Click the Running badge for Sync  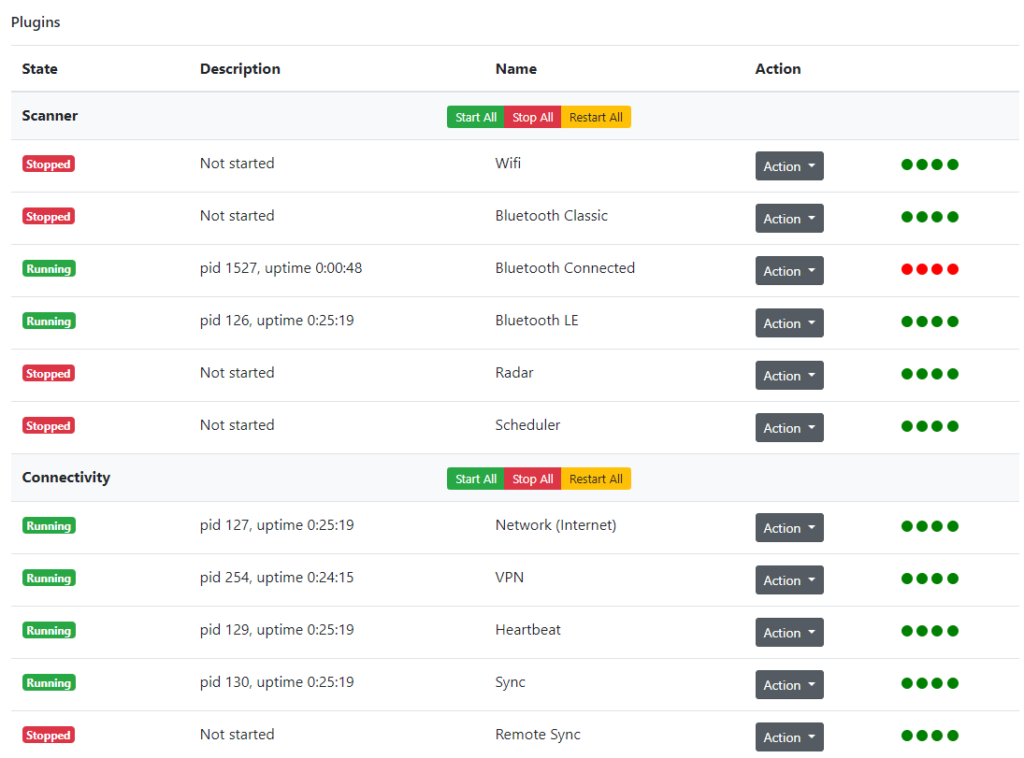pos(49,683)
